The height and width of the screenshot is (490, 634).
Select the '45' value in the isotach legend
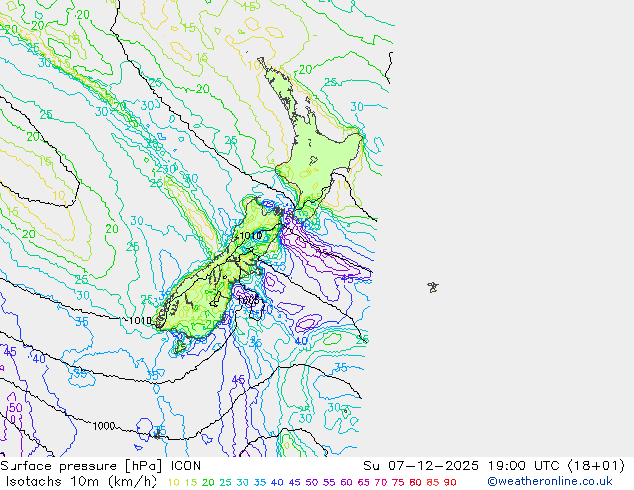[294, 482]
